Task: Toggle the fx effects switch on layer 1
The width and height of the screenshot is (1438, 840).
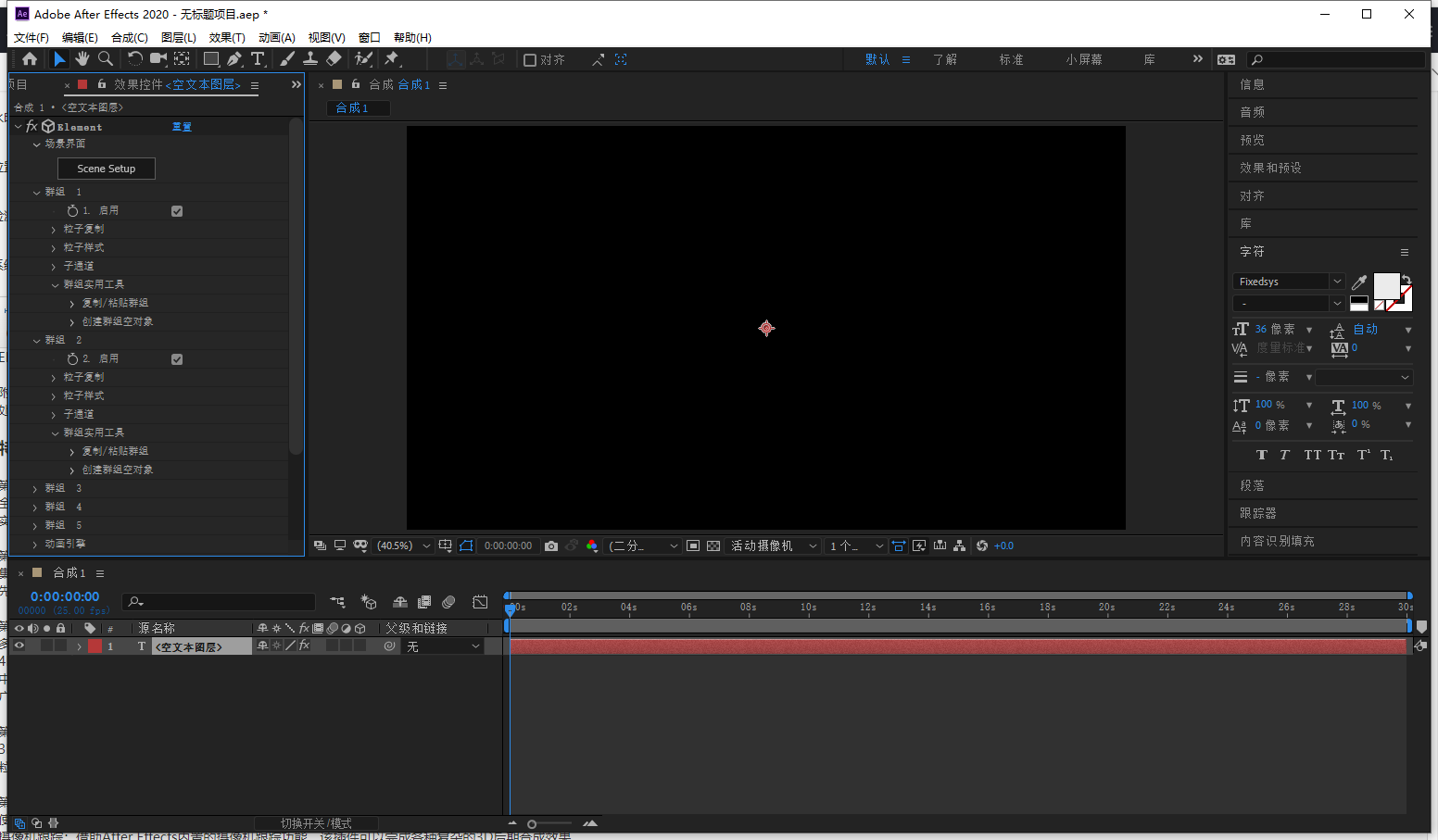Action: click(304, 646)
